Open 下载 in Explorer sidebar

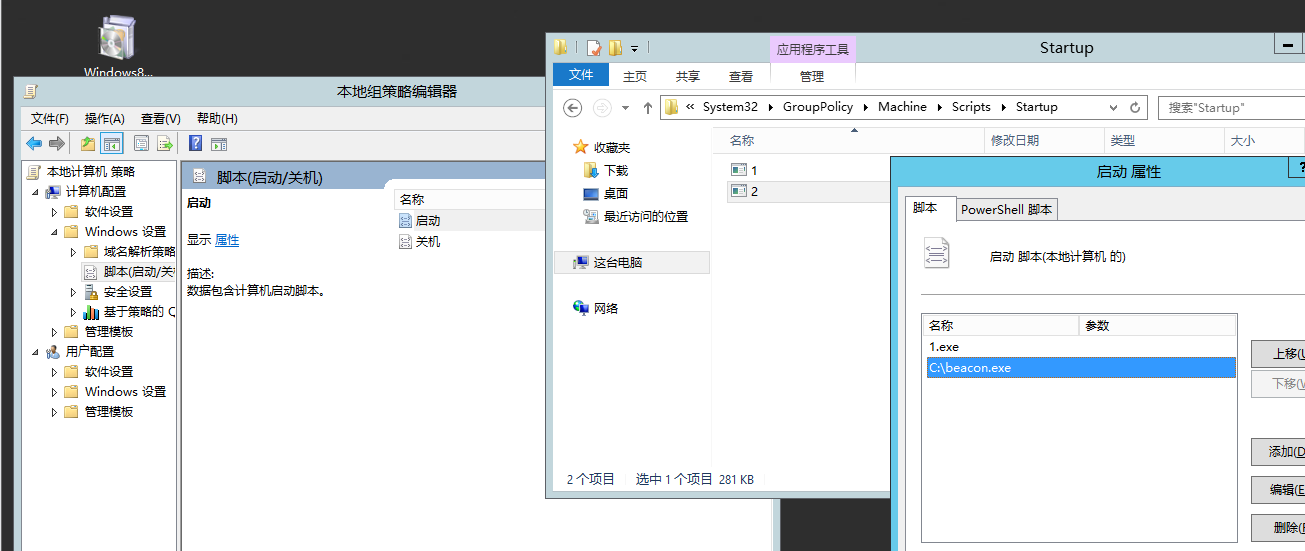(x=616, y=170)
